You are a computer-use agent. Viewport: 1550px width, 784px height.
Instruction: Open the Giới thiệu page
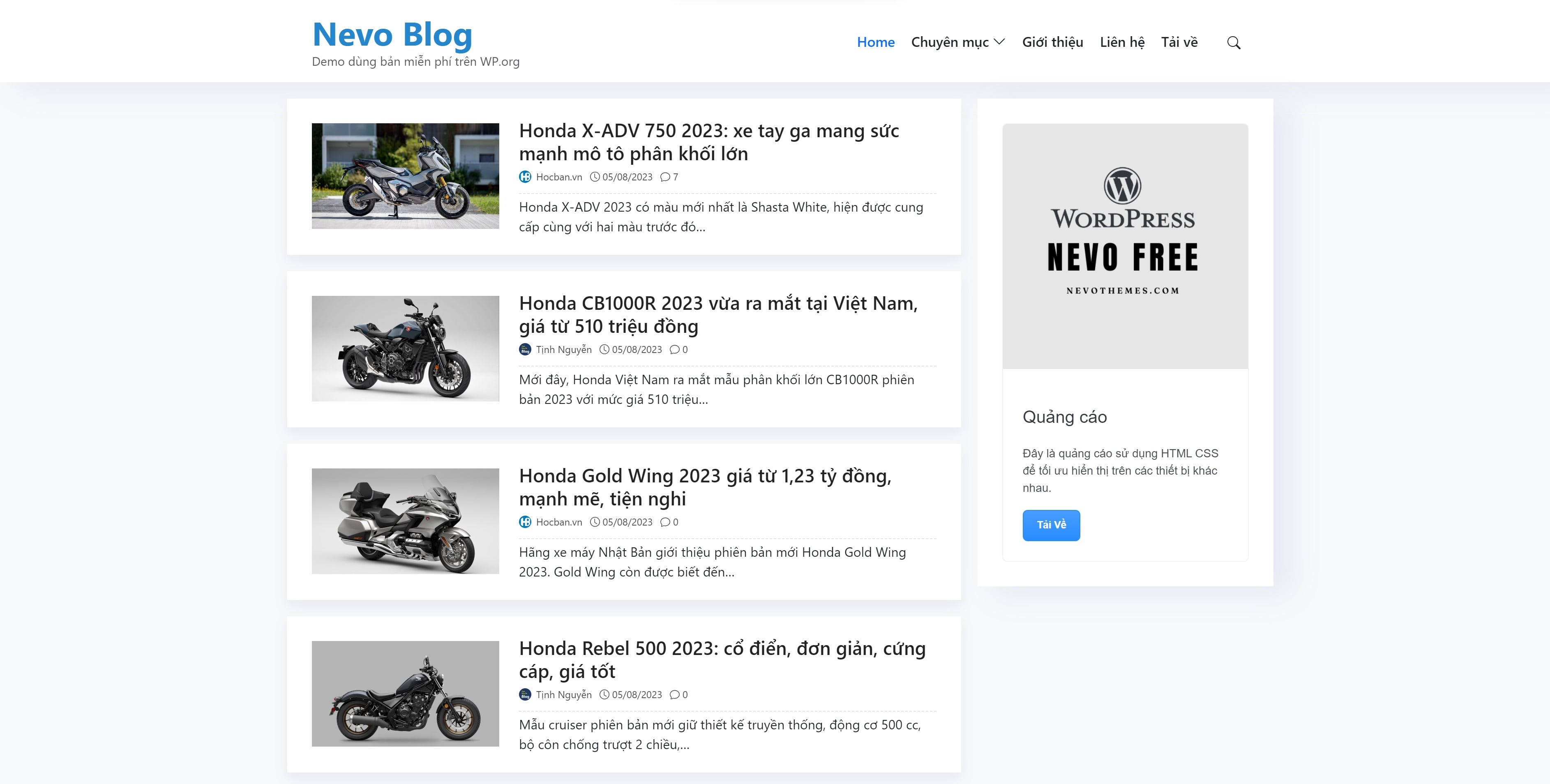click(1052, 42)
